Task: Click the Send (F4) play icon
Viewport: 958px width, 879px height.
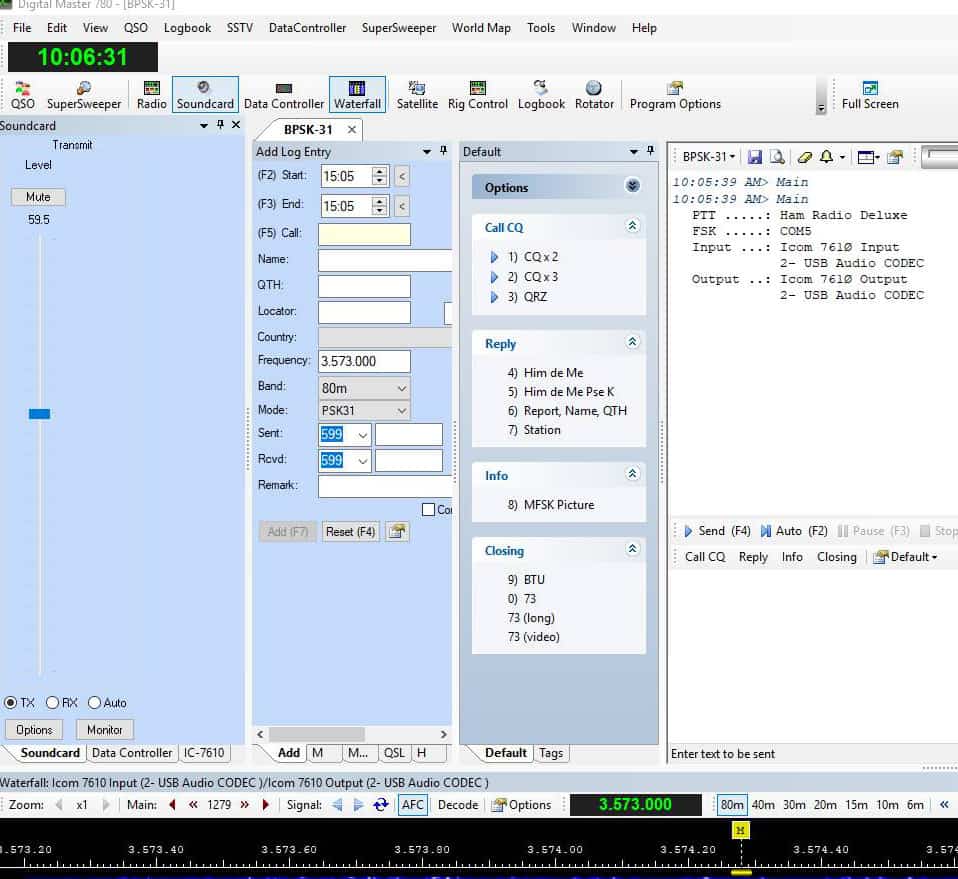Action: pos(688,531)
